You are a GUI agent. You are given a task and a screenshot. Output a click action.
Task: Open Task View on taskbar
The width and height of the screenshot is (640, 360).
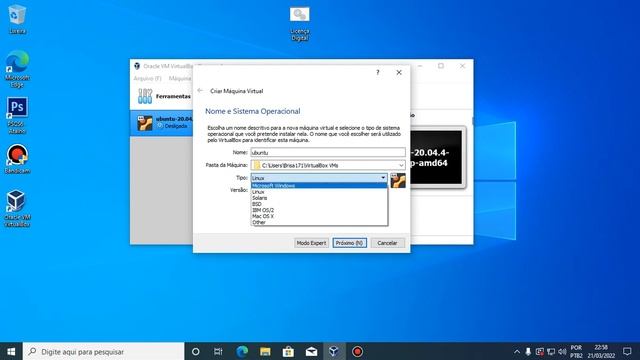click(x=218, y=351)
